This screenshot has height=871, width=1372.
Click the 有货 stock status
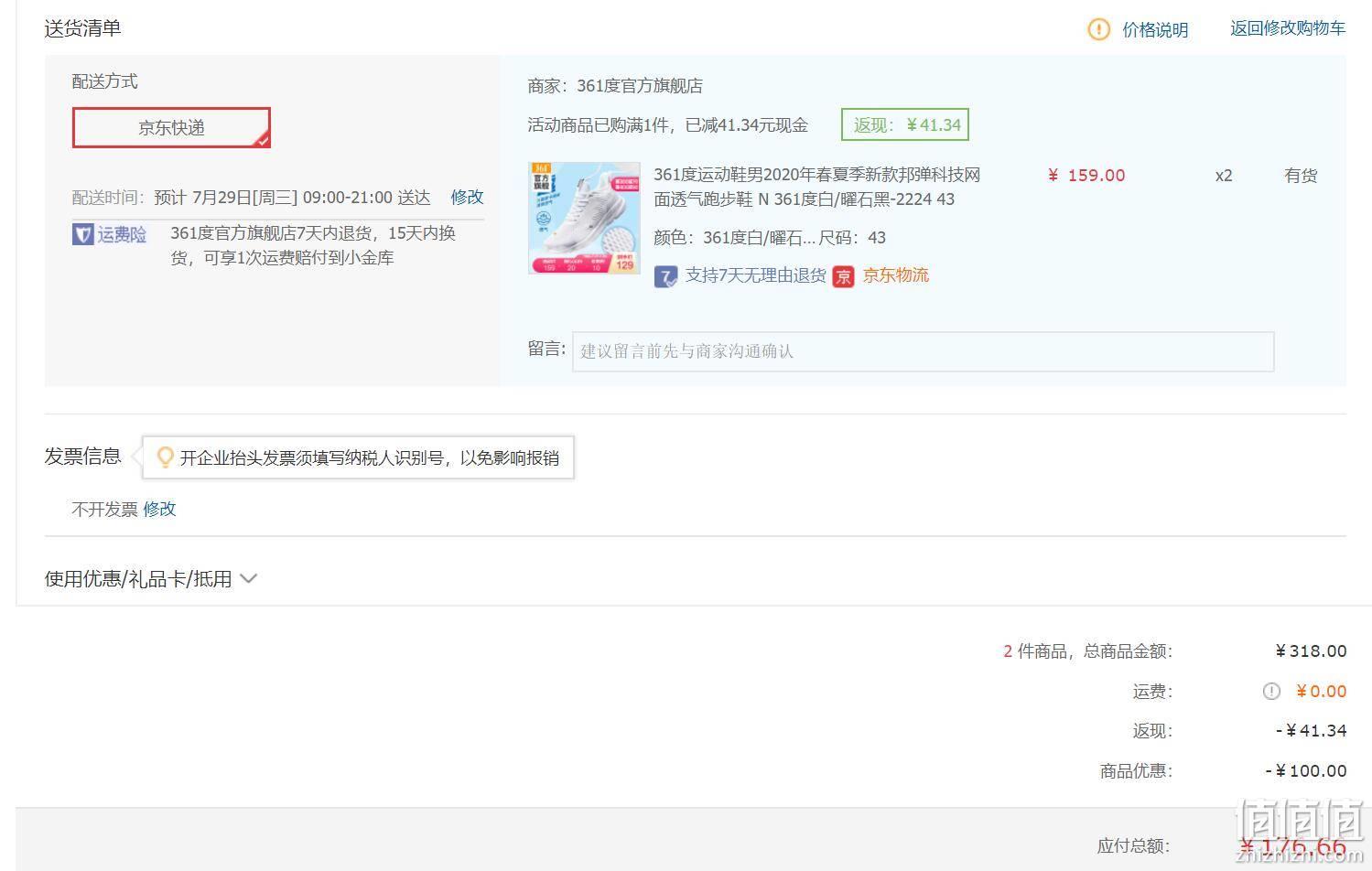click(1301, 175)
